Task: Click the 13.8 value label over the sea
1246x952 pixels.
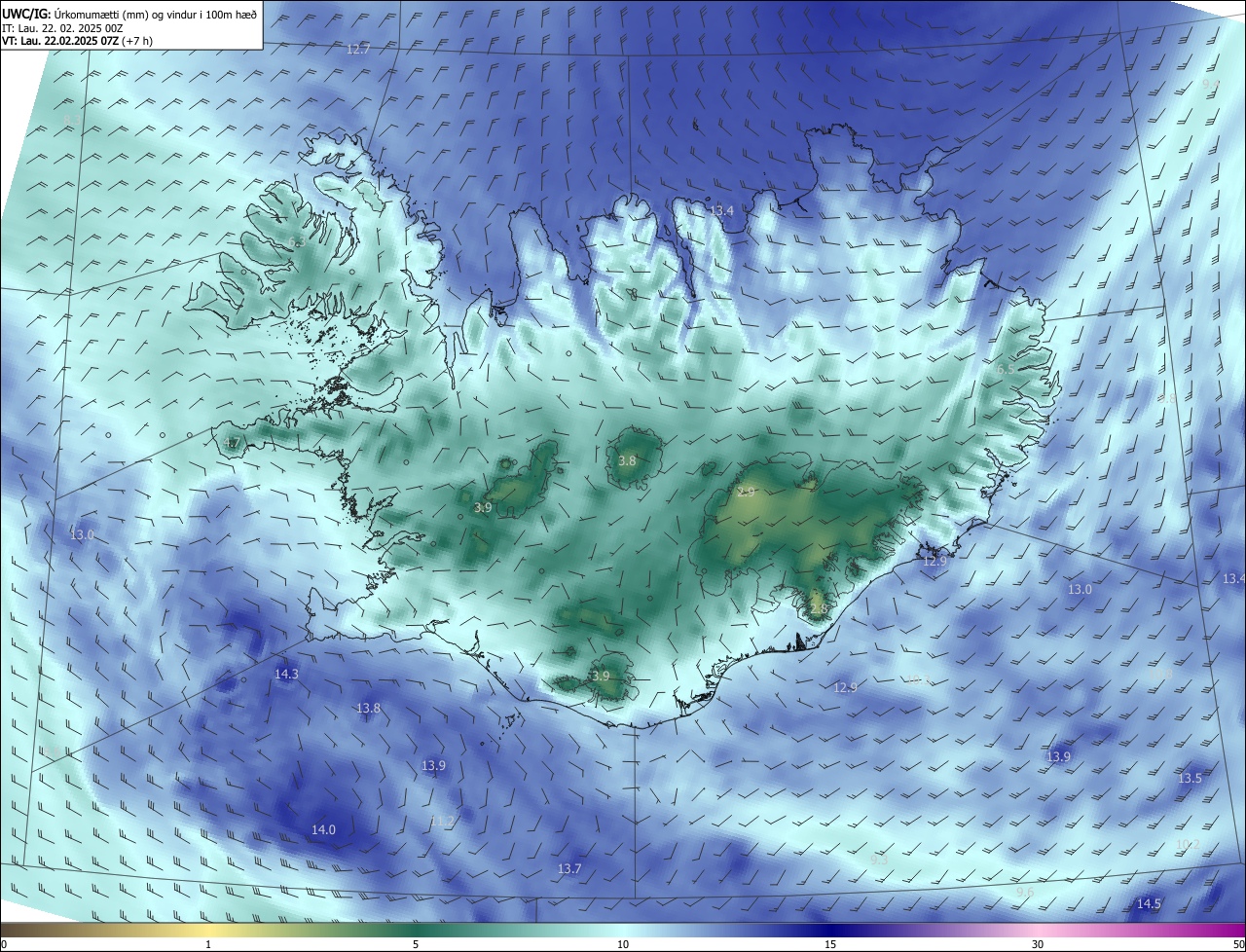Action: click(x=368, y=709)
